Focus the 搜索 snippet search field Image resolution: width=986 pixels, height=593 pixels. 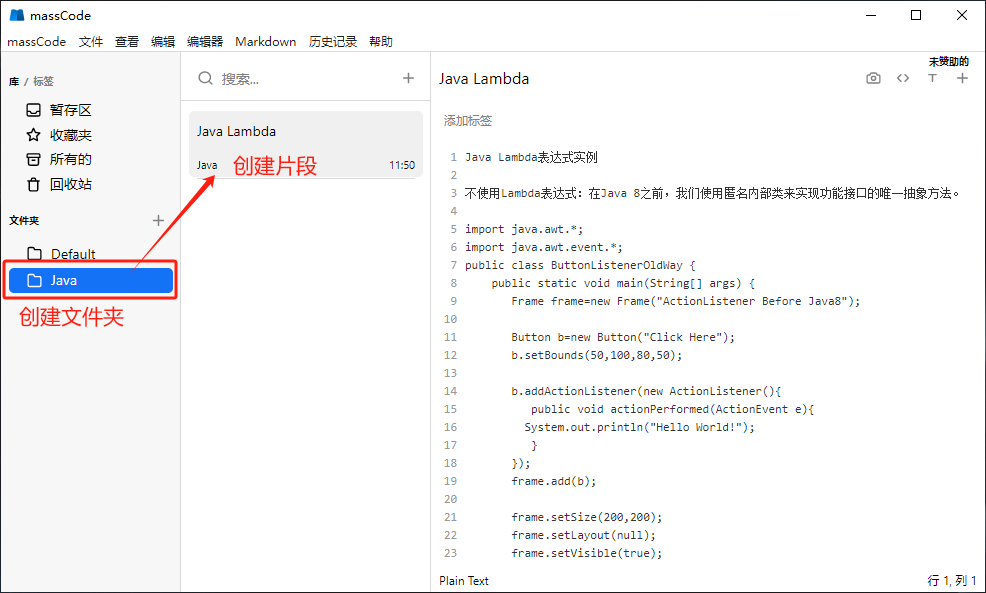308,79
